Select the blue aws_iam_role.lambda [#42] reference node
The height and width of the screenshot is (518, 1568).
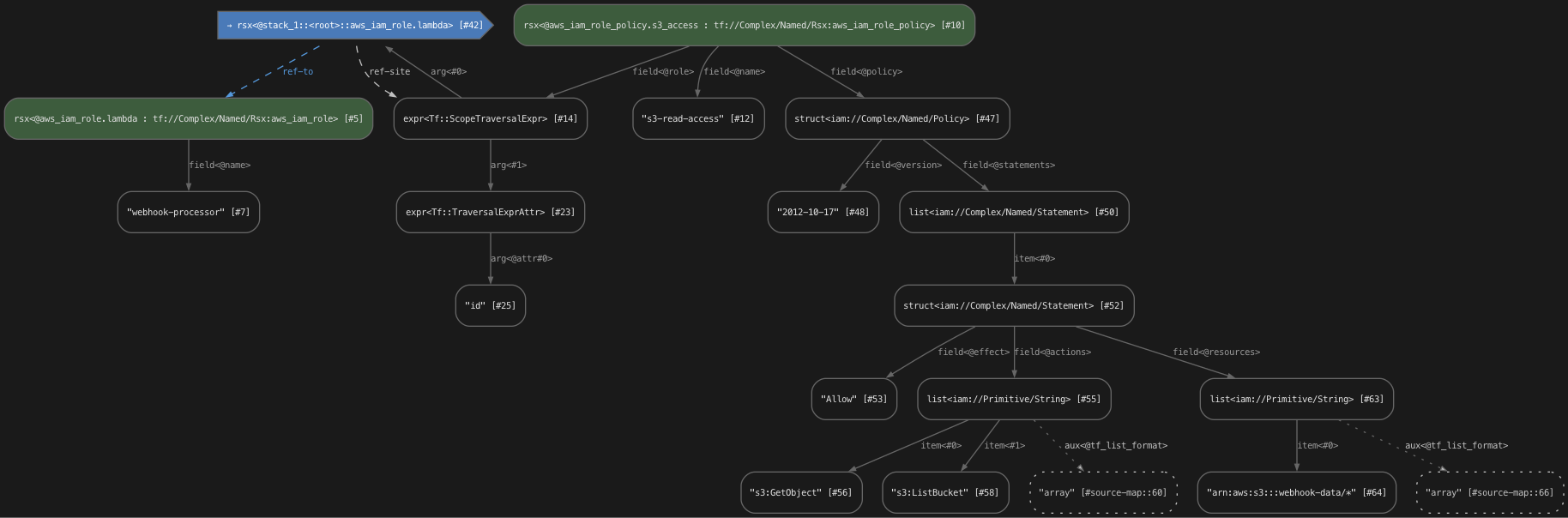pyautogui.click(x=355, y=25)
